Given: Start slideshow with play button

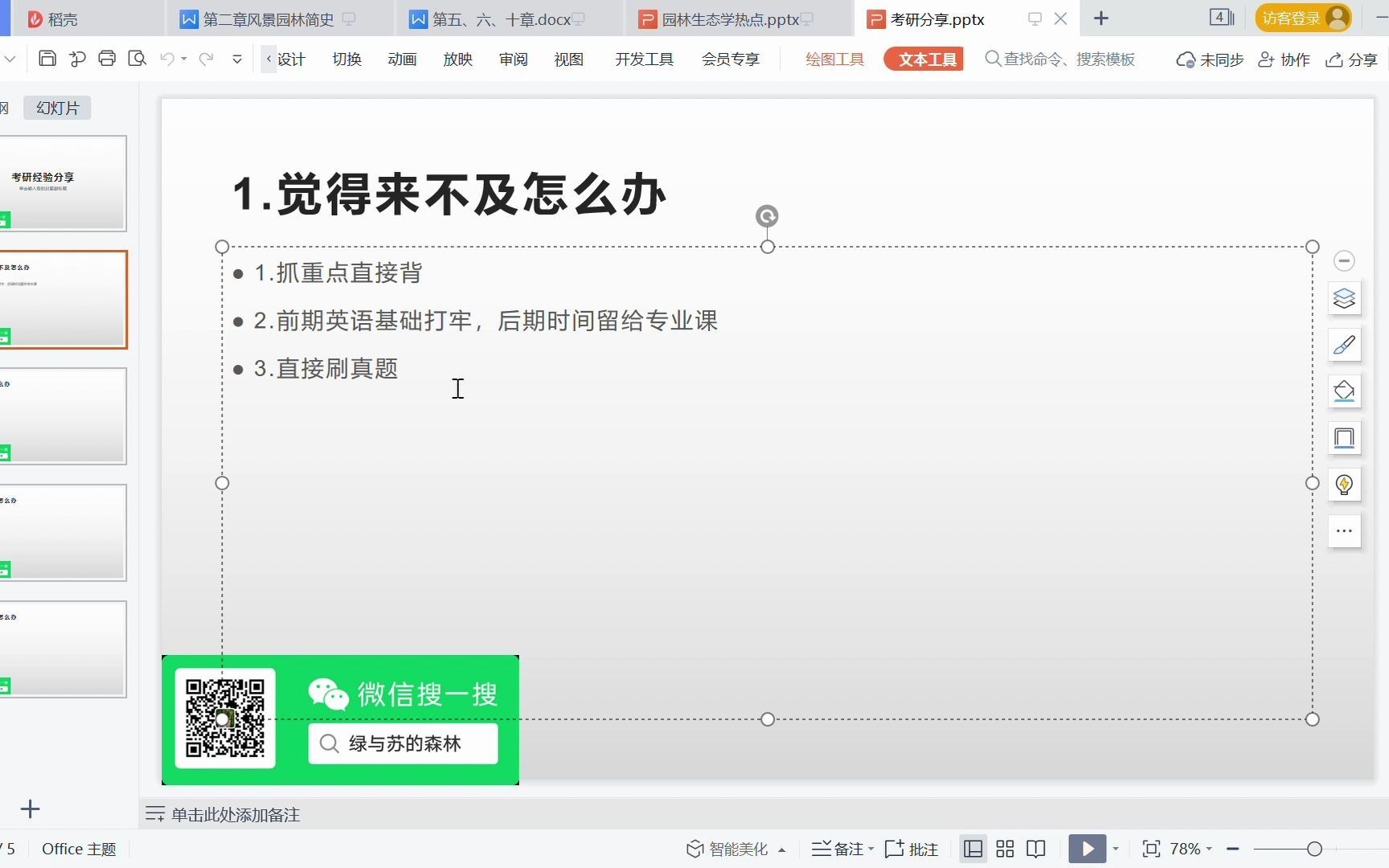Looking at the screenshot, I should tap(1087, 849).
